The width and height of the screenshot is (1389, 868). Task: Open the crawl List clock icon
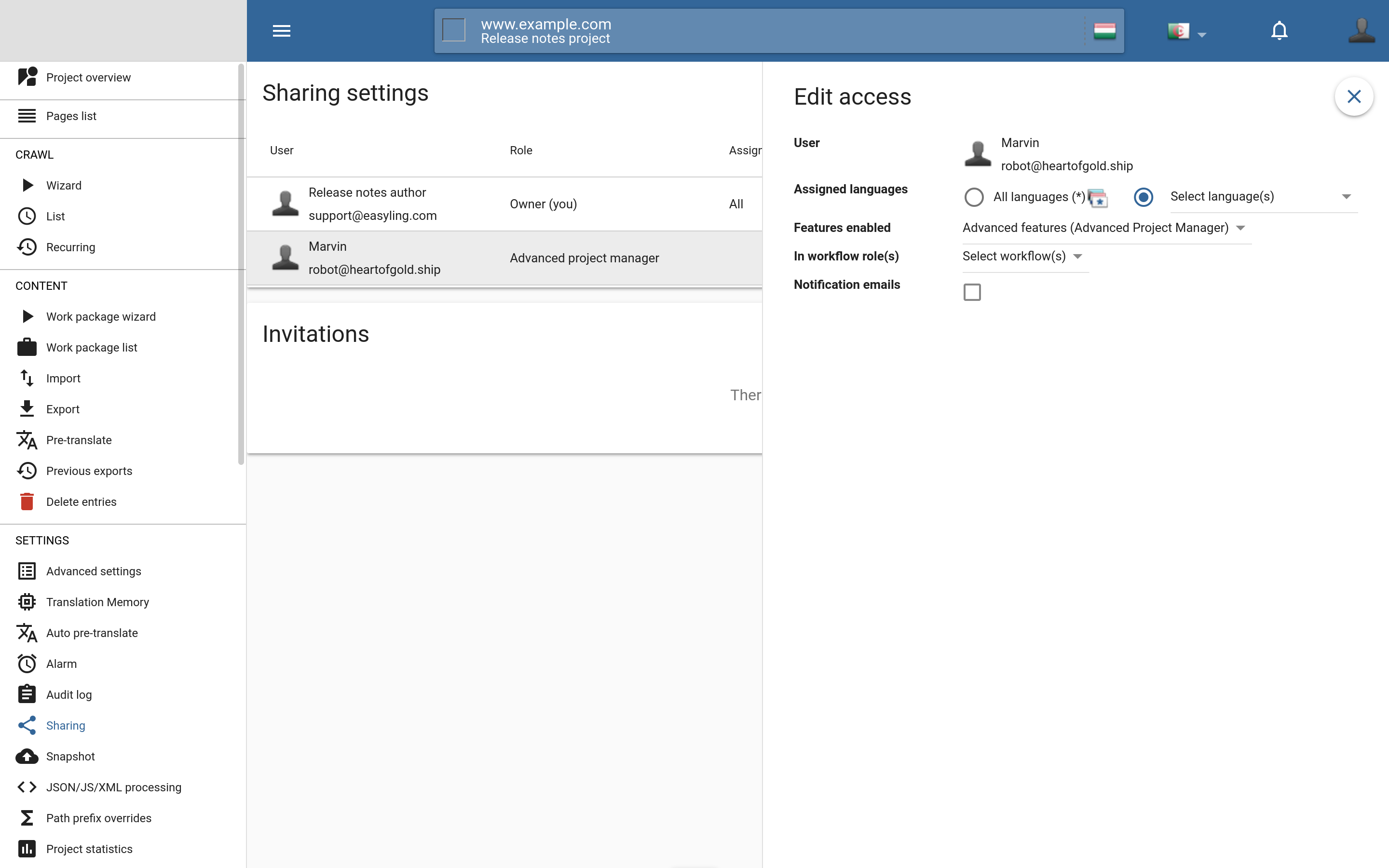(x=27, y=216)
